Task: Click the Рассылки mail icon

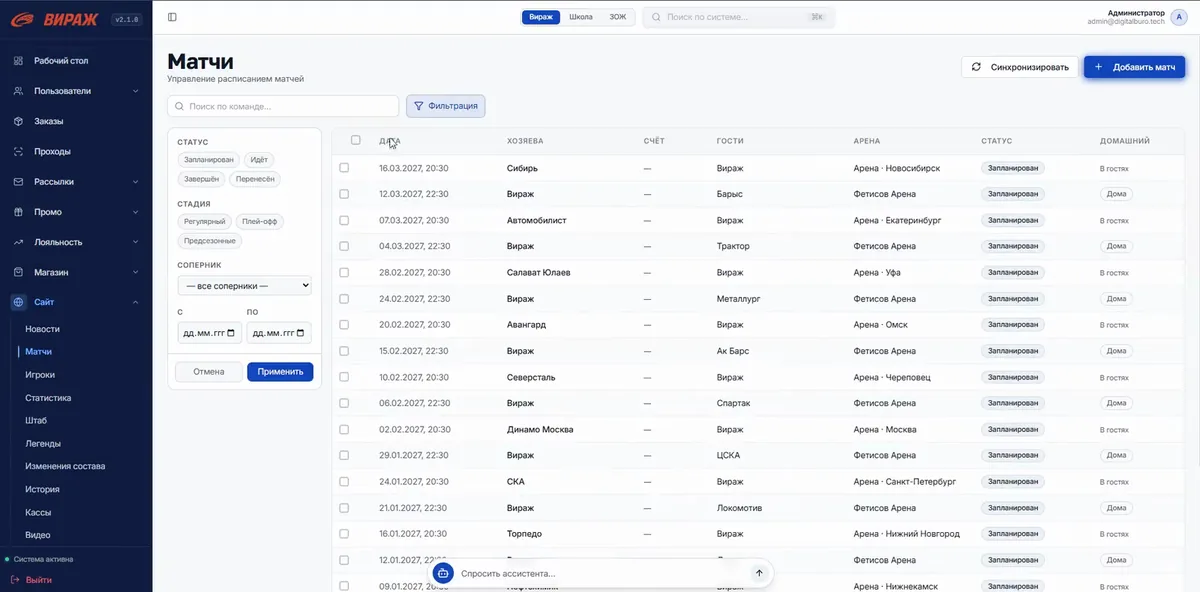Action: coord(18,182)
